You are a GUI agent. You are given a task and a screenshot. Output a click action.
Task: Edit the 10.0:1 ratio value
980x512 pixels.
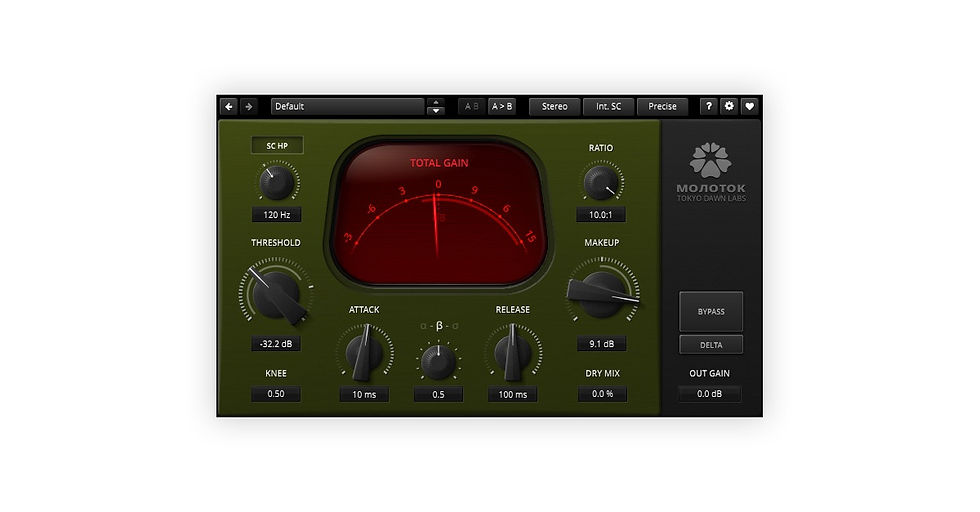(x=601, y=215)
